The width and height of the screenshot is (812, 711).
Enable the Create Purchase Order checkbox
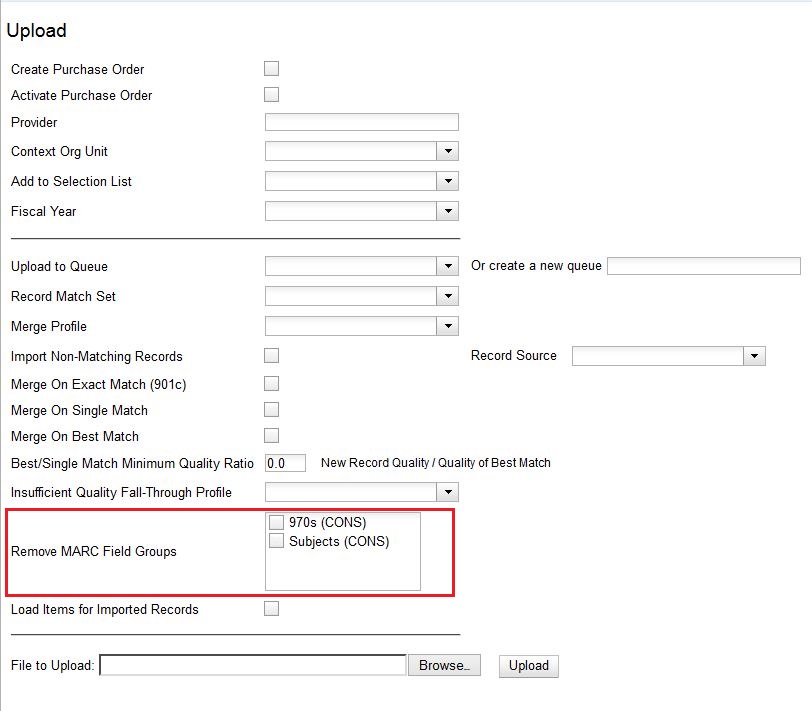point(271,68)
